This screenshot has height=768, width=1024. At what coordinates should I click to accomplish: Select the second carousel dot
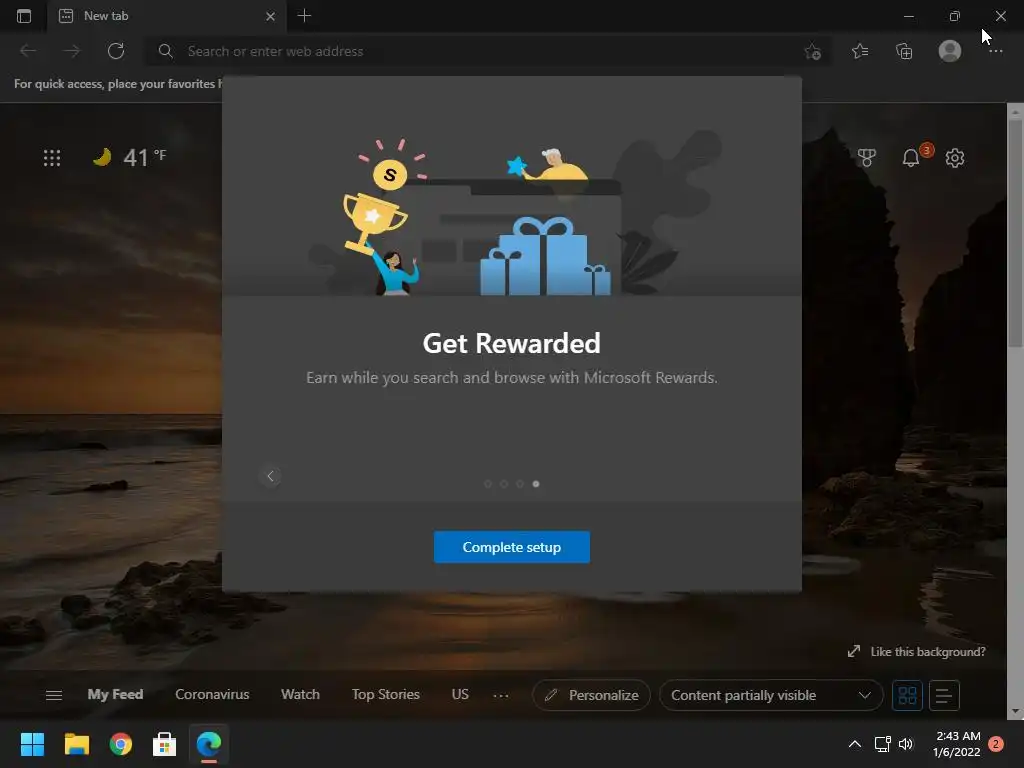coord(504,484)
